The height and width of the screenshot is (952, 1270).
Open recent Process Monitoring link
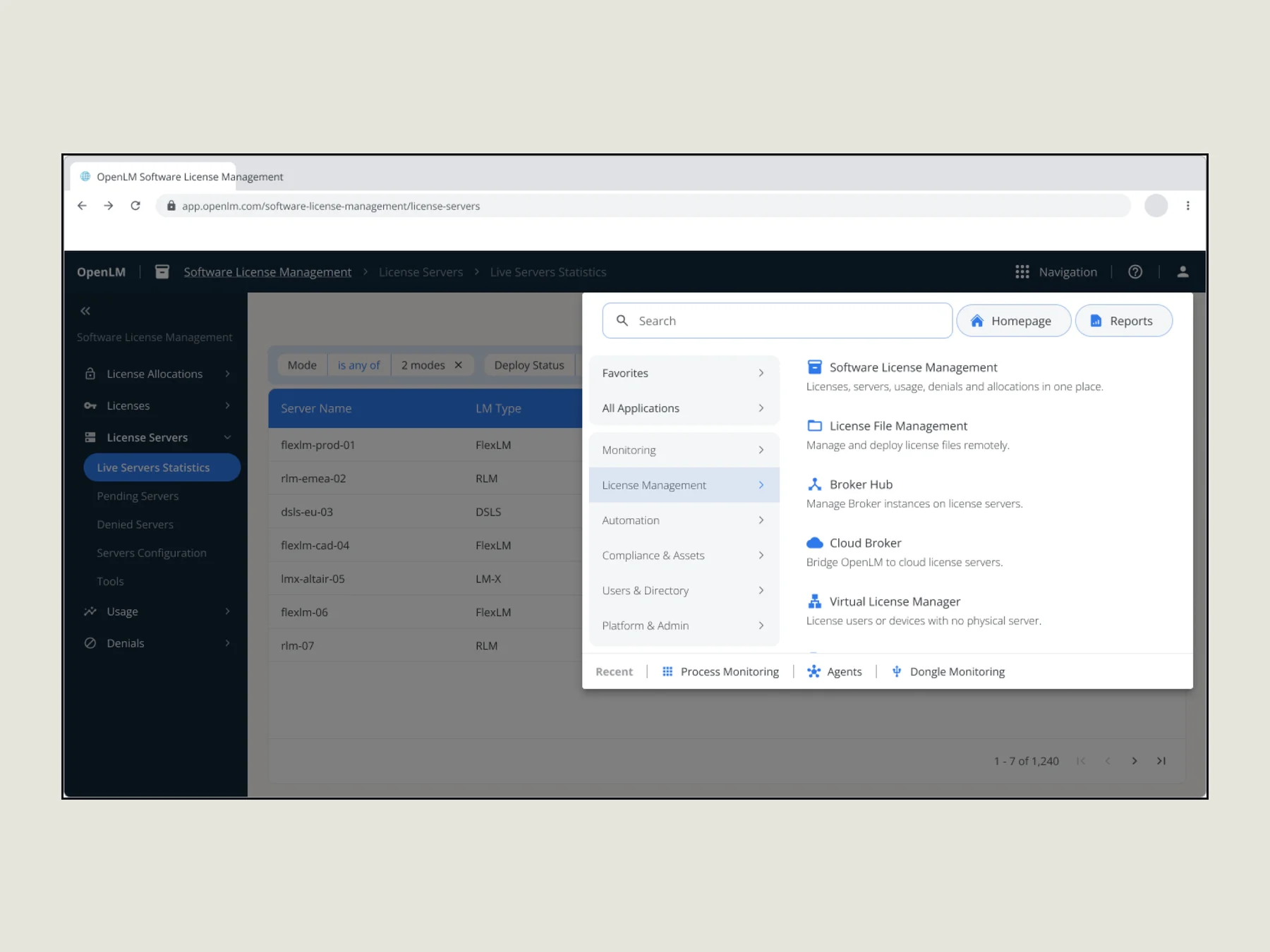pos(720,672)
